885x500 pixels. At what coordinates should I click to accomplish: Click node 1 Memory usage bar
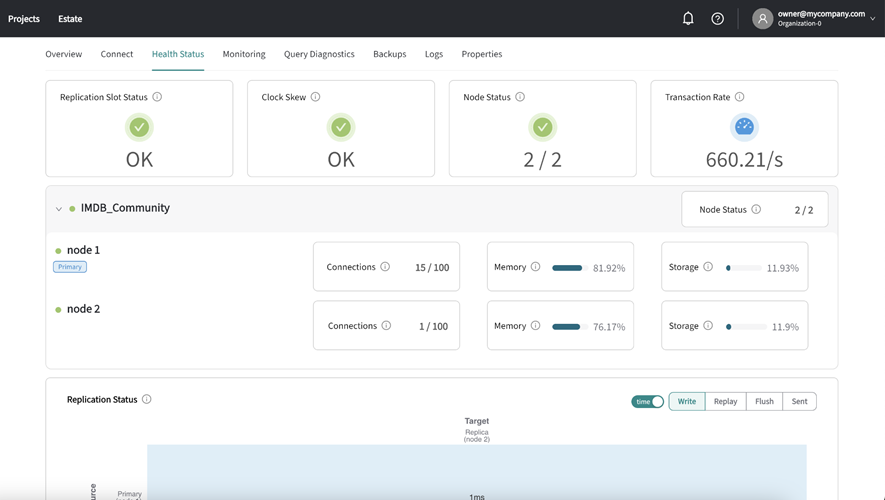pos(567,268)
